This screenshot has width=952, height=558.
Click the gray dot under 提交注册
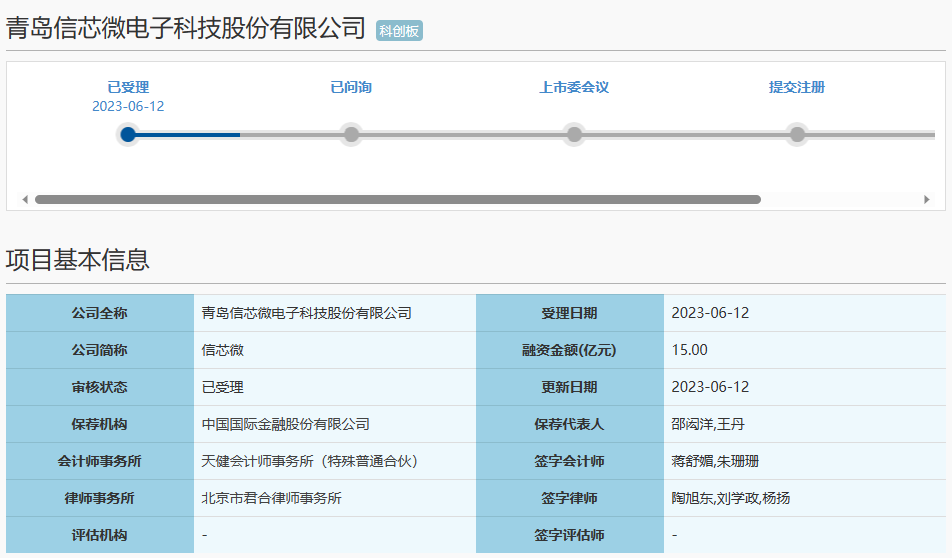(797, 134)
